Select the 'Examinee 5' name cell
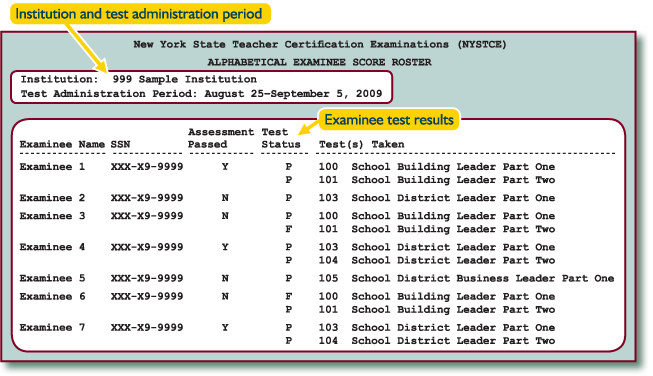The width and height of the screenshot is (653, 376). [x=52, y=278]
